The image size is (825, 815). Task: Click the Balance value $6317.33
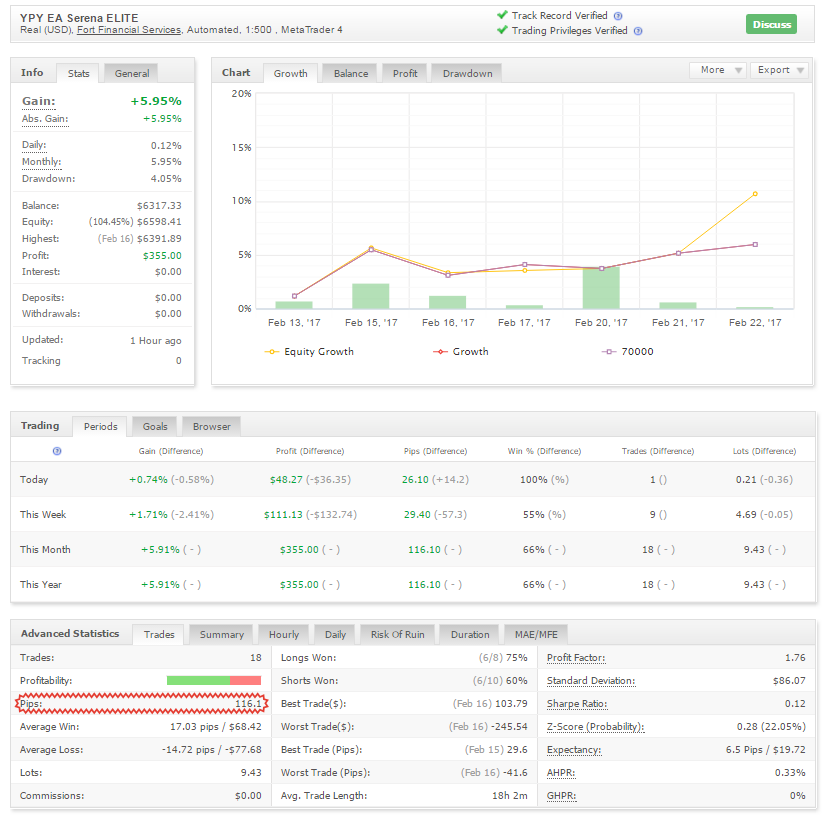pyautogui.click(x=159, y=206)
